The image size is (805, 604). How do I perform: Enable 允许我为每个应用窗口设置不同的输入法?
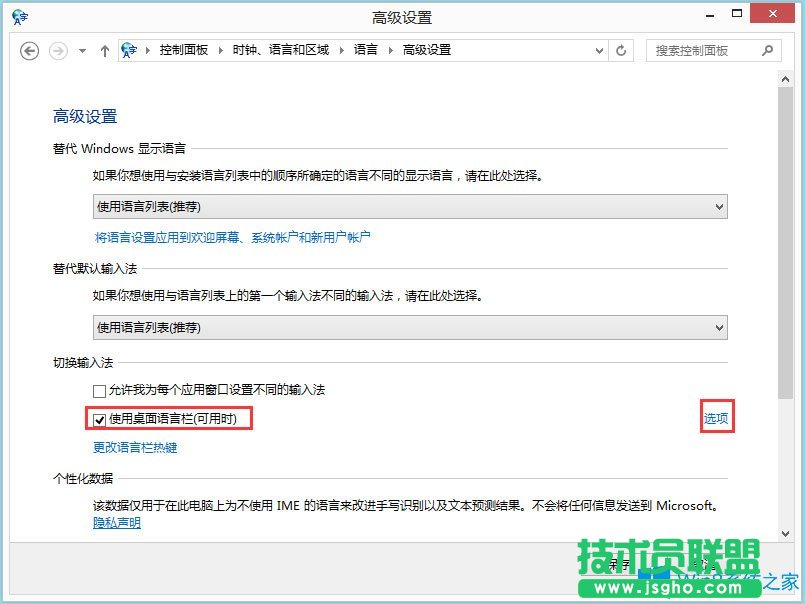[x=100, y=390]
